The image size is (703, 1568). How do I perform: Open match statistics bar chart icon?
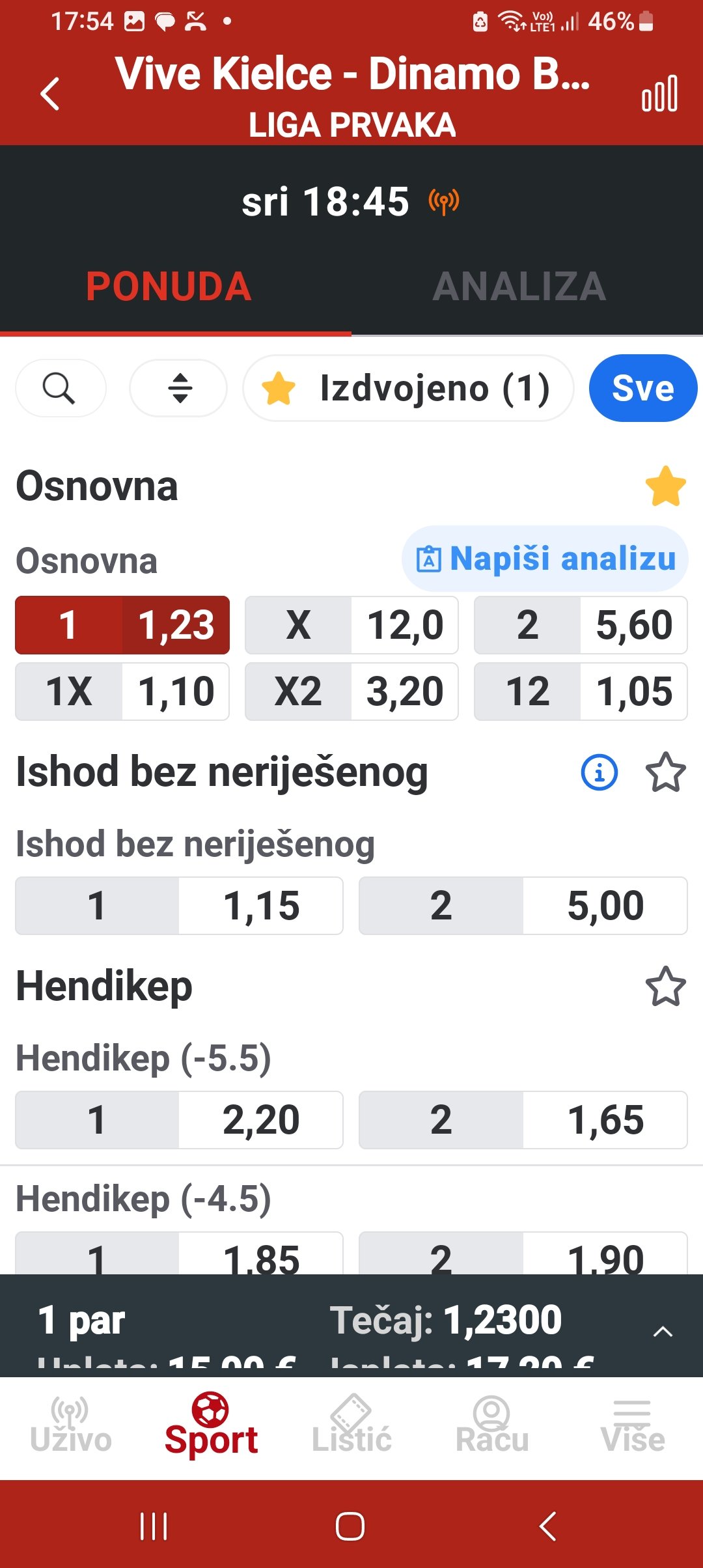coord(659,94)
